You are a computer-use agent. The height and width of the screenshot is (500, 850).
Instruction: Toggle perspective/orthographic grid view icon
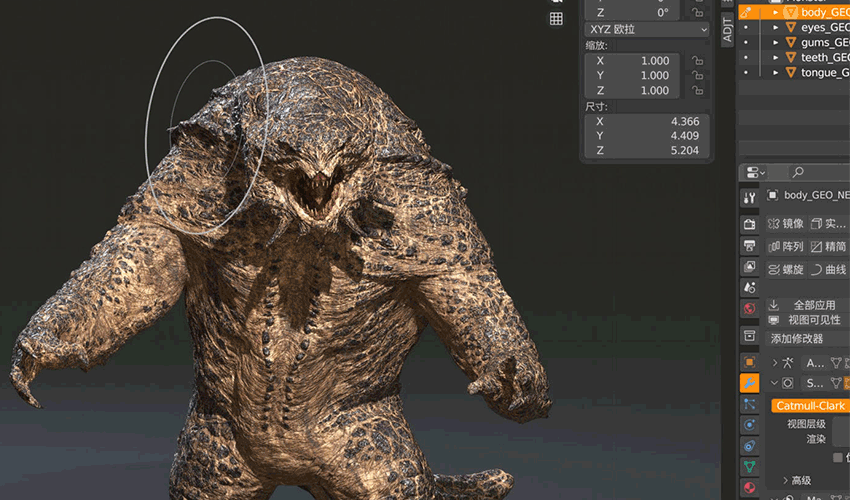tap(556, 19)
